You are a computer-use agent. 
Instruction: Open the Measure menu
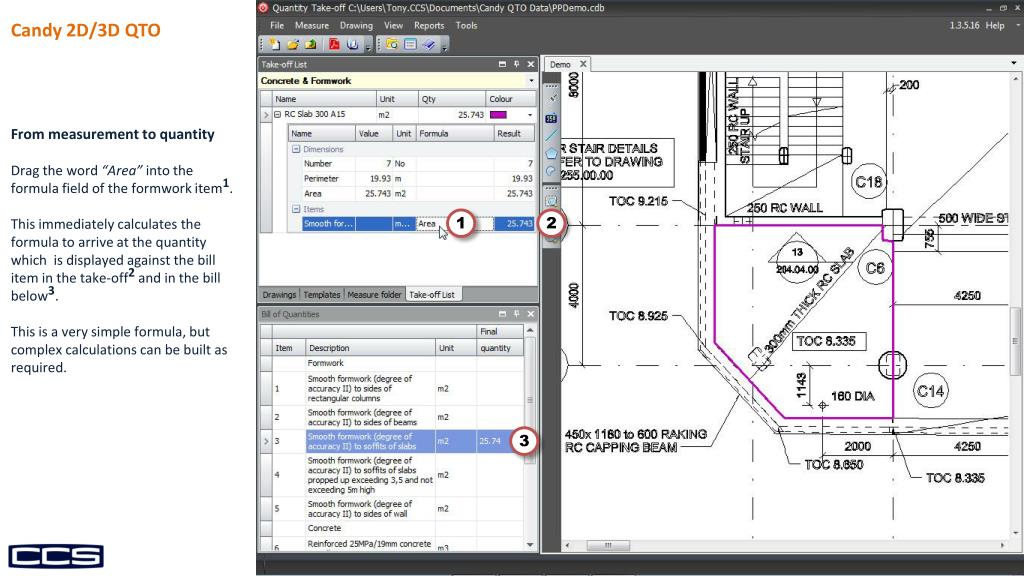(x=312, y=25)
